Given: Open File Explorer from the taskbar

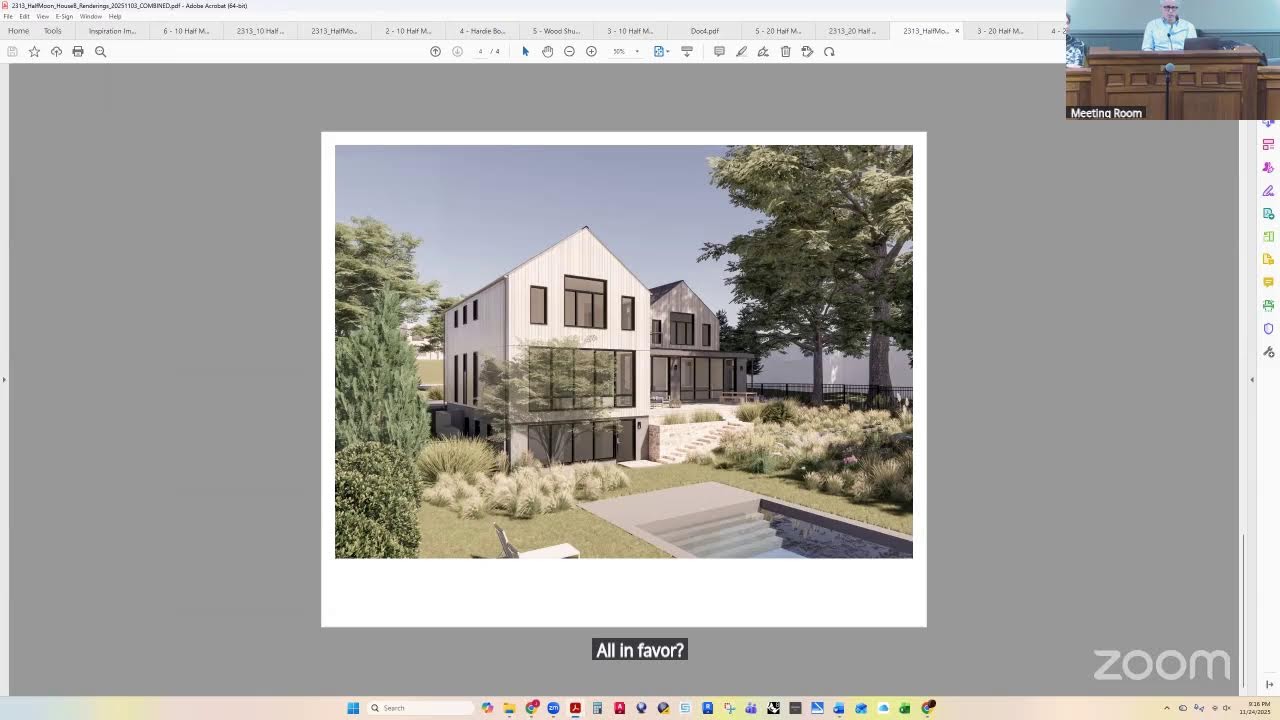Looking at the screenshot, I should [x=509, y=708].
